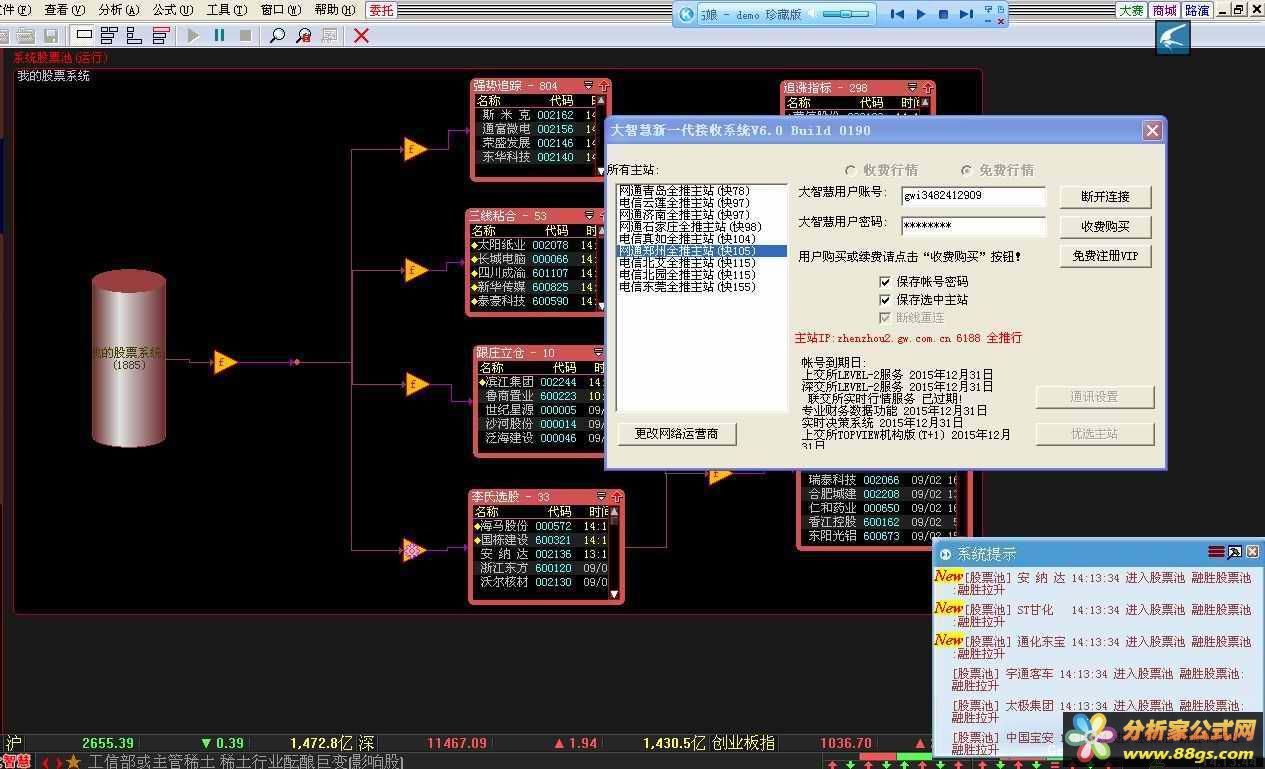Click the orange filter node before 三线粘合
The image size is (1265, 769).
coord(415,269)
